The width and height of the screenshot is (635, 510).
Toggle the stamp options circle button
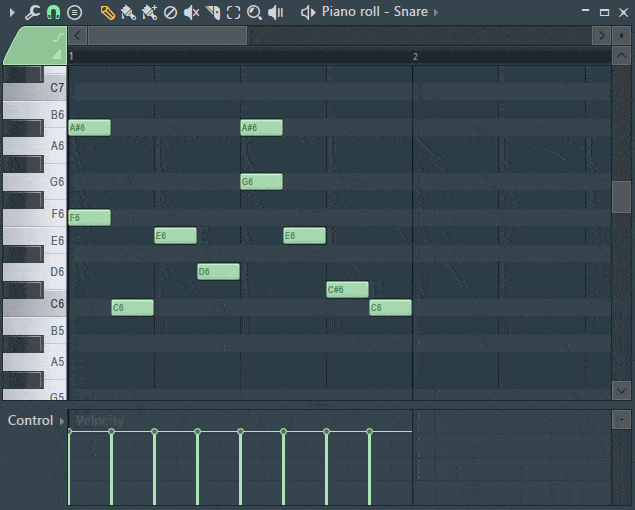click(74, 12)
